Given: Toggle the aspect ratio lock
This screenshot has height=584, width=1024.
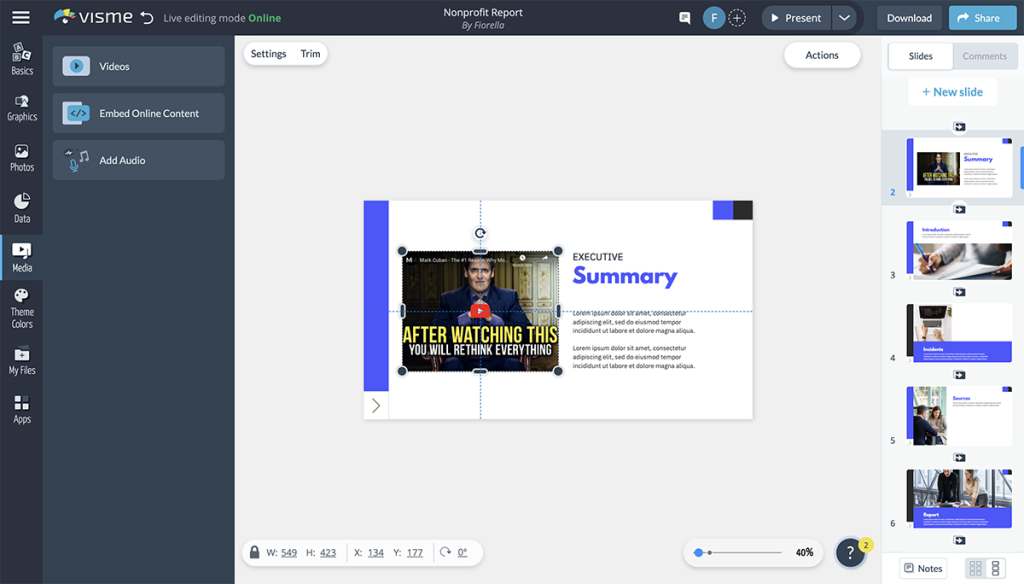Looking at the screenshot, I should [254, 551].
